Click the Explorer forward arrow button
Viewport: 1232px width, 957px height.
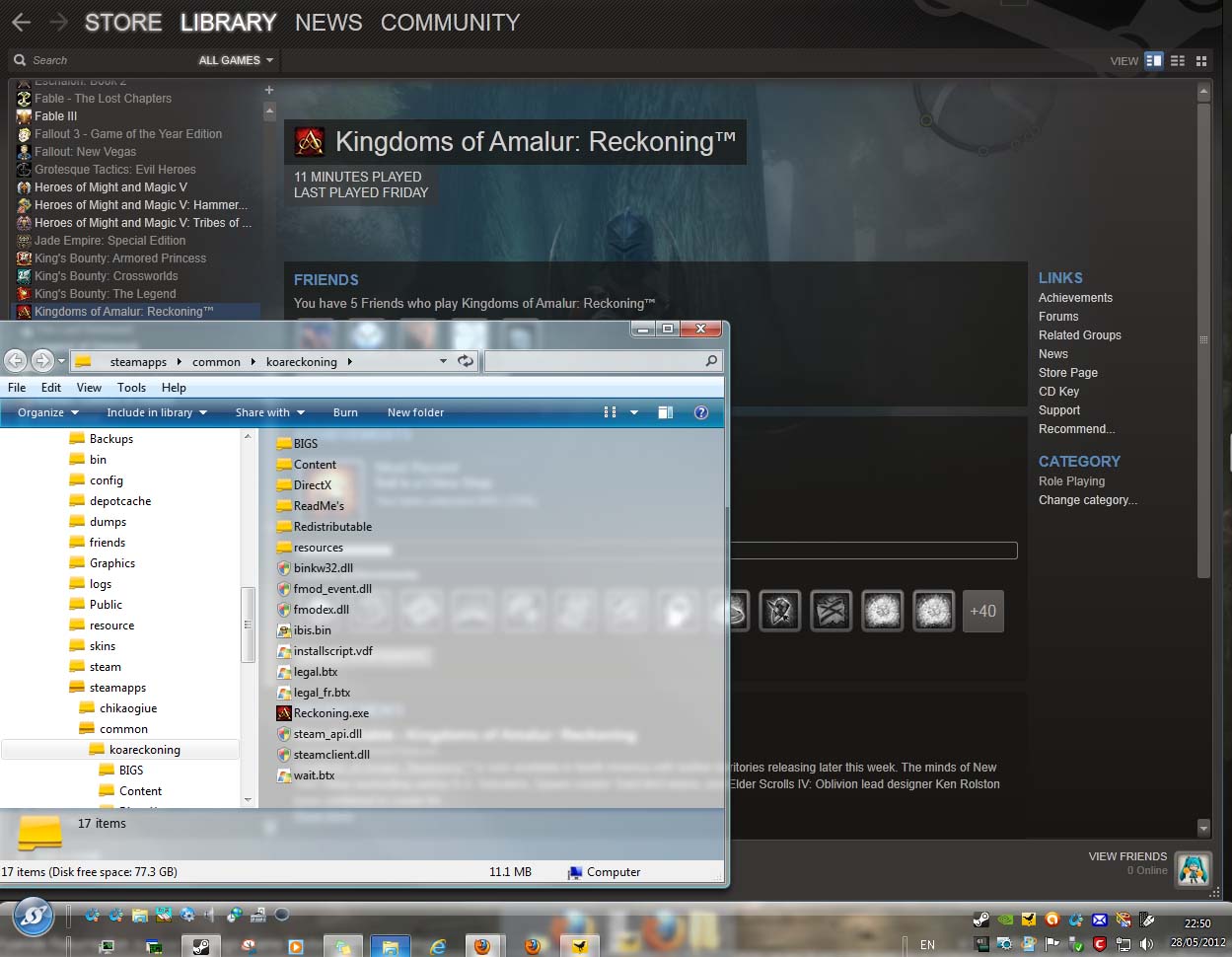coord(42,361)
